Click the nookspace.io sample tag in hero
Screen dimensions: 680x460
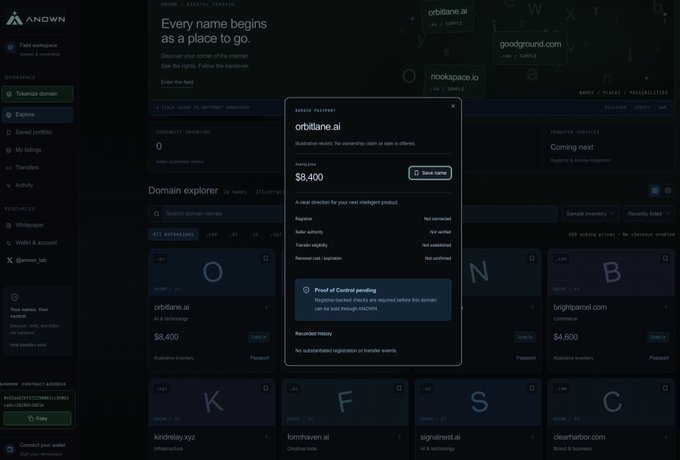pyautogui.click(x=454, y=81)
